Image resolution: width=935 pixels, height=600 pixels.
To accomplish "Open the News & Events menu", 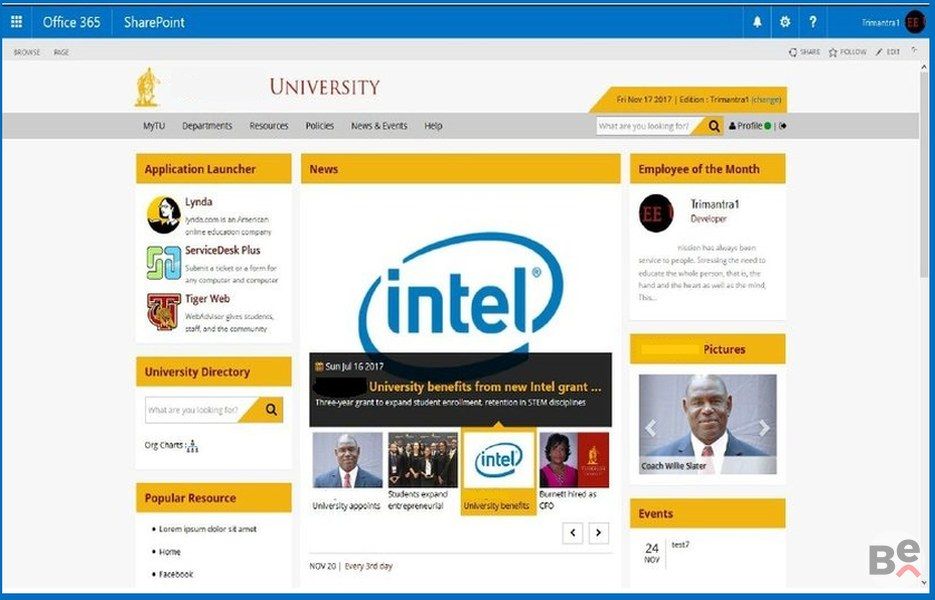I will 379,126.
